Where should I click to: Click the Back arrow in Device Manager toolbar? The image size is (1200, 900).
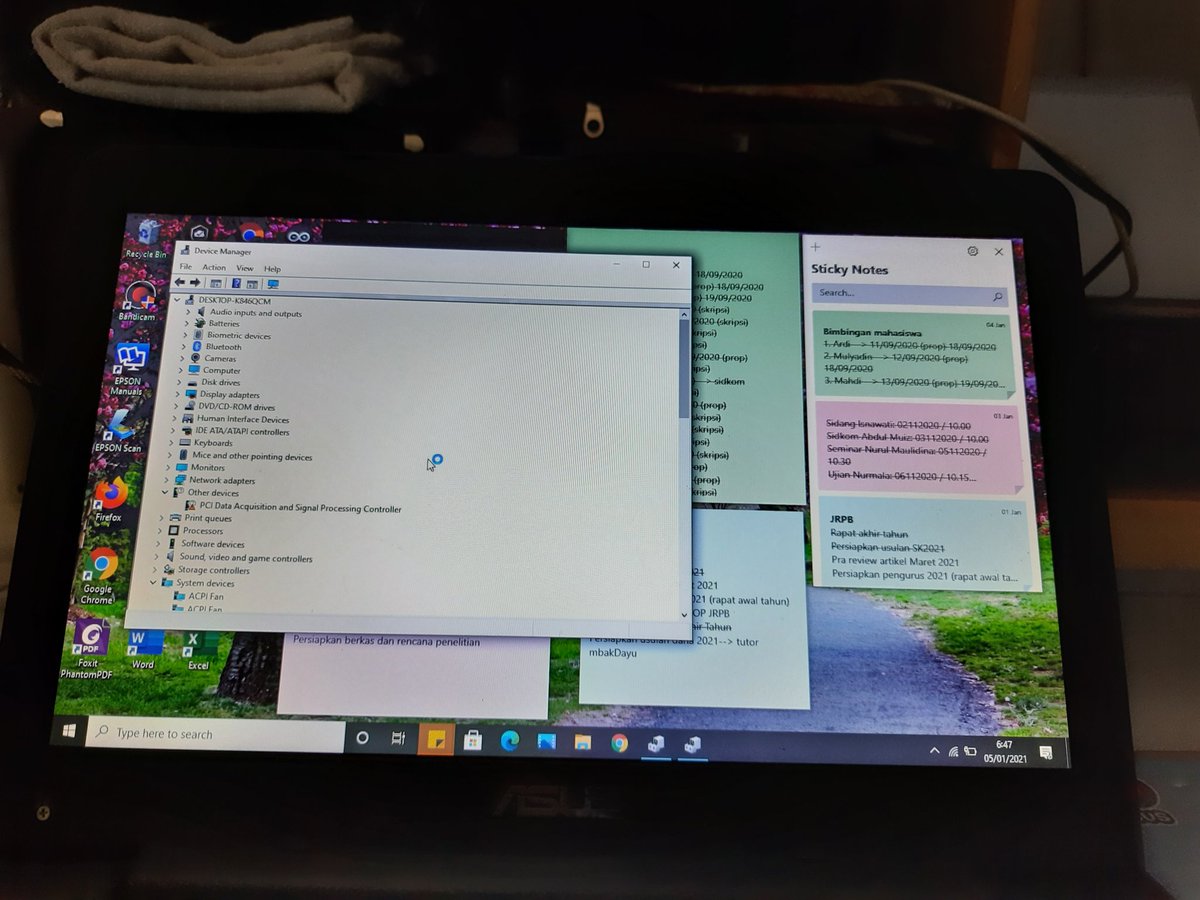(180, 283)
